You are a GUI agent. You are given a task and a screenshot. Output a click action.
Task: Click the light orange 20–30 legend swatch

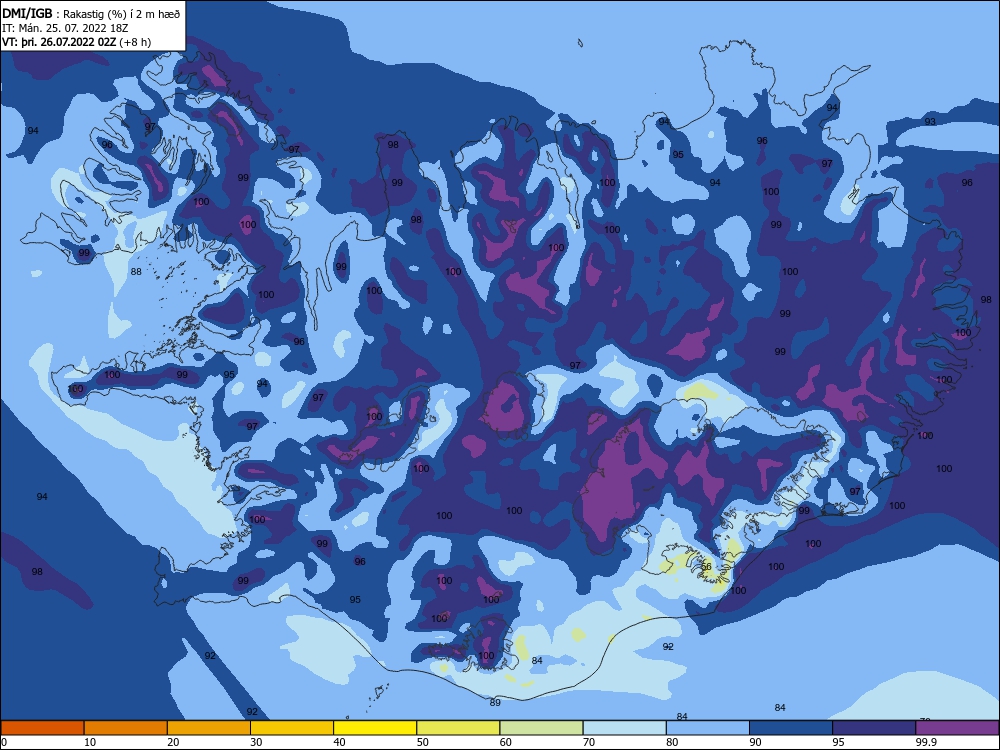[209, 728]
